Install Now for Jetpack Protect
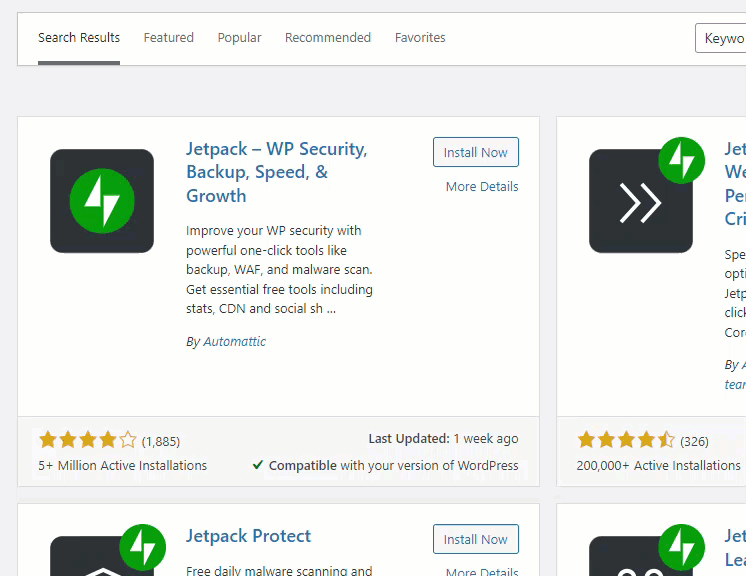The image size is (746, 576). coord(476,539)
